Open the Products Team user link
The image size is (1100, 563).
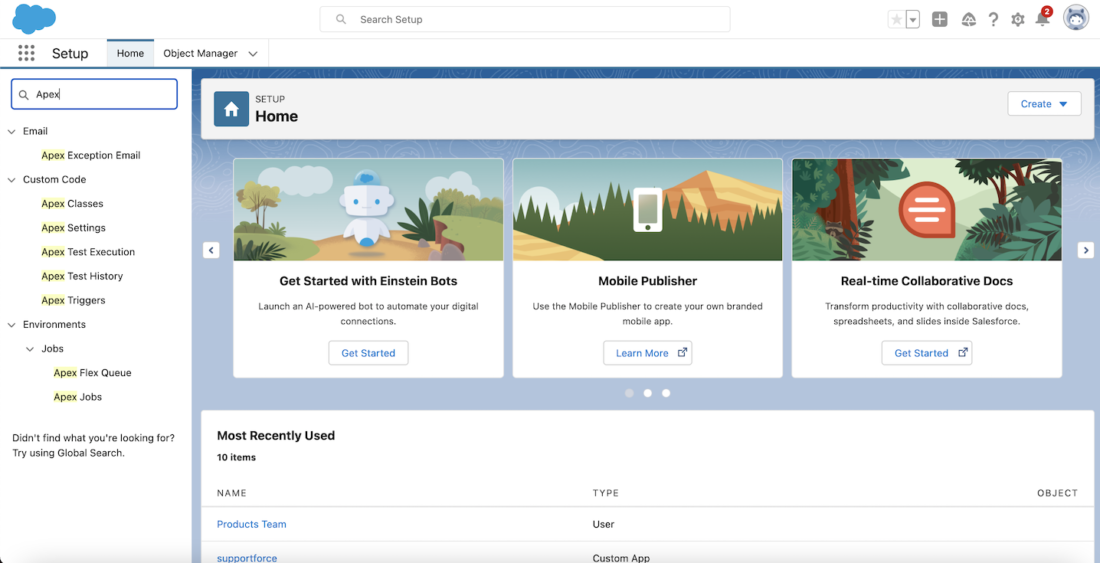pyautogui.click(x=251, y=524)
